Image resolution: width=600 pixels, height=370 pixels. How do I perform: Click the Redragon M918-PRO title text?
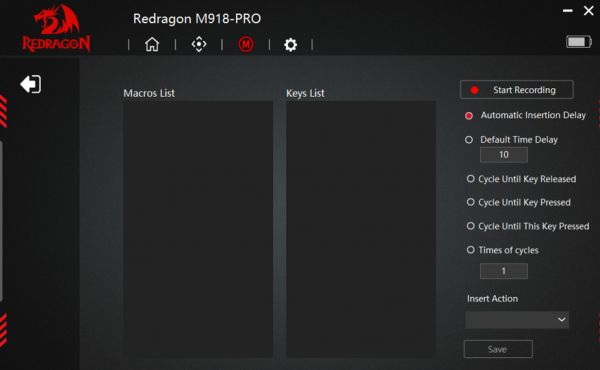pyautogui.click(x=197, y=18)
